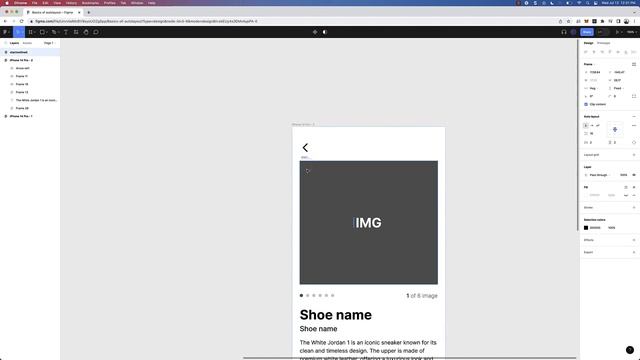
Task: Add layout grid plus button
Action: (x=634, y=155)
